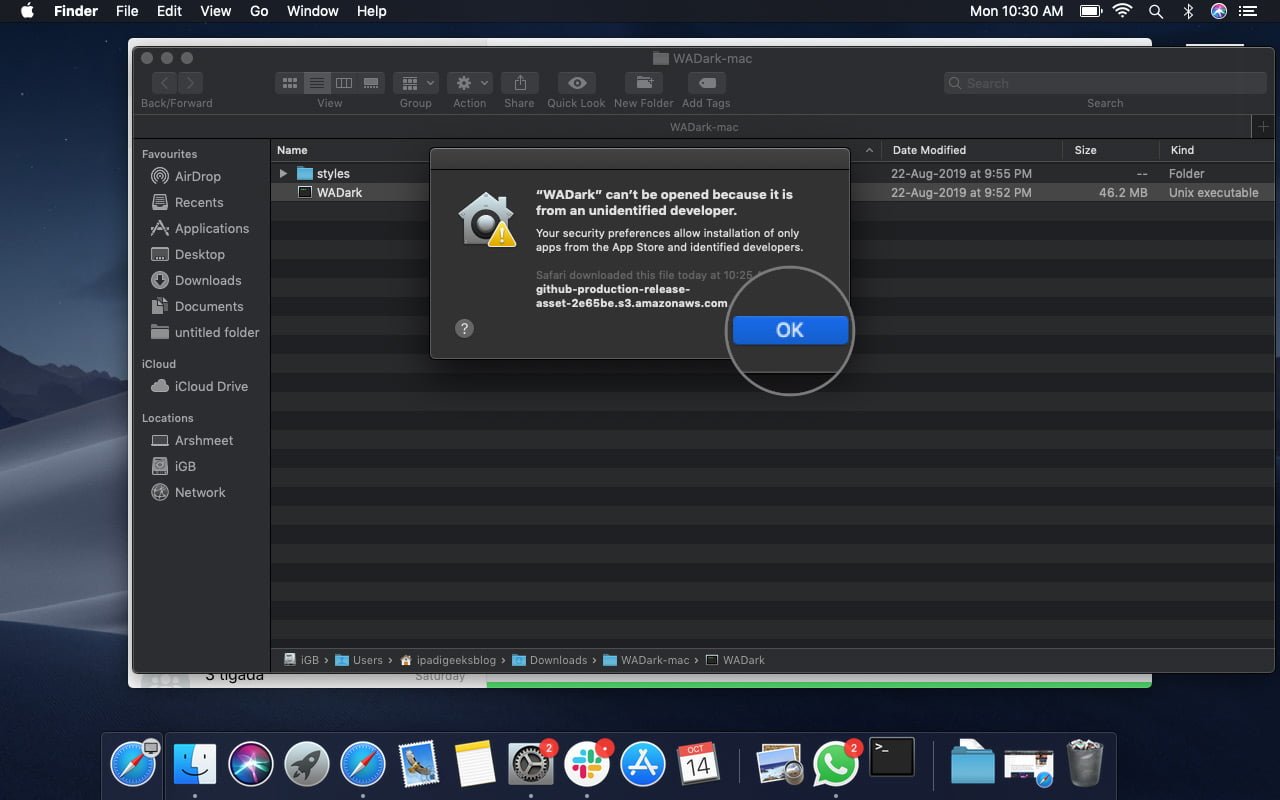Focus the Finder Search field
1280x800 pixels.
[1105, 83]
